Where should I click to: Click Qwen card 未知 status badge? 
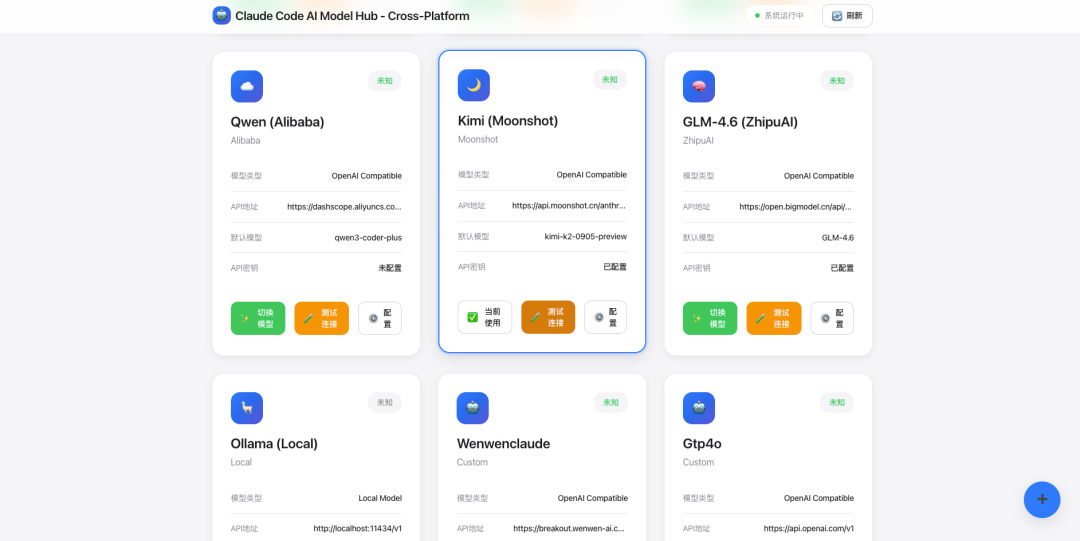384,81
